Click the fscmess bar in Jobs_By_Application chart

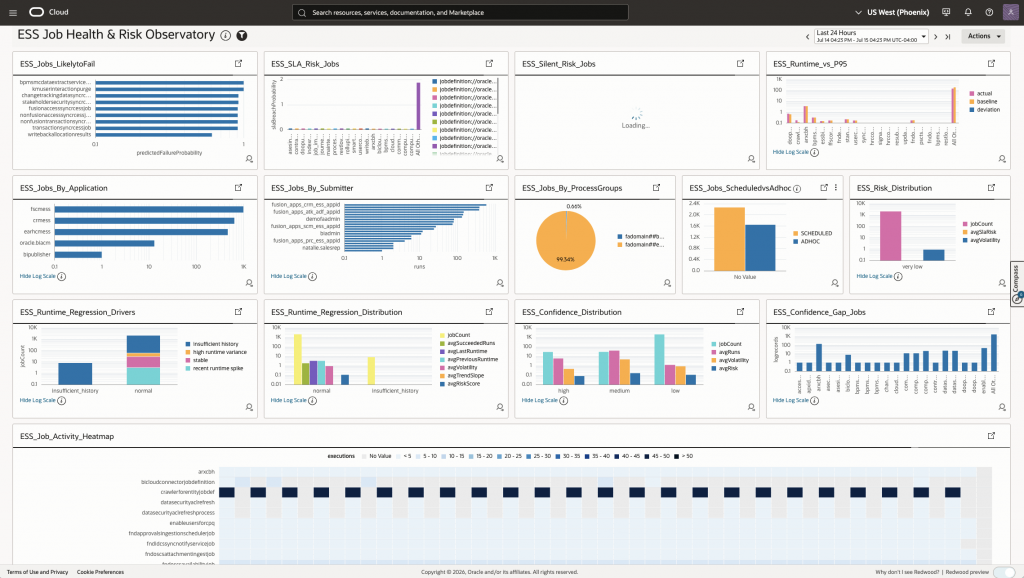pyautogui.click(x=149, y=209)
